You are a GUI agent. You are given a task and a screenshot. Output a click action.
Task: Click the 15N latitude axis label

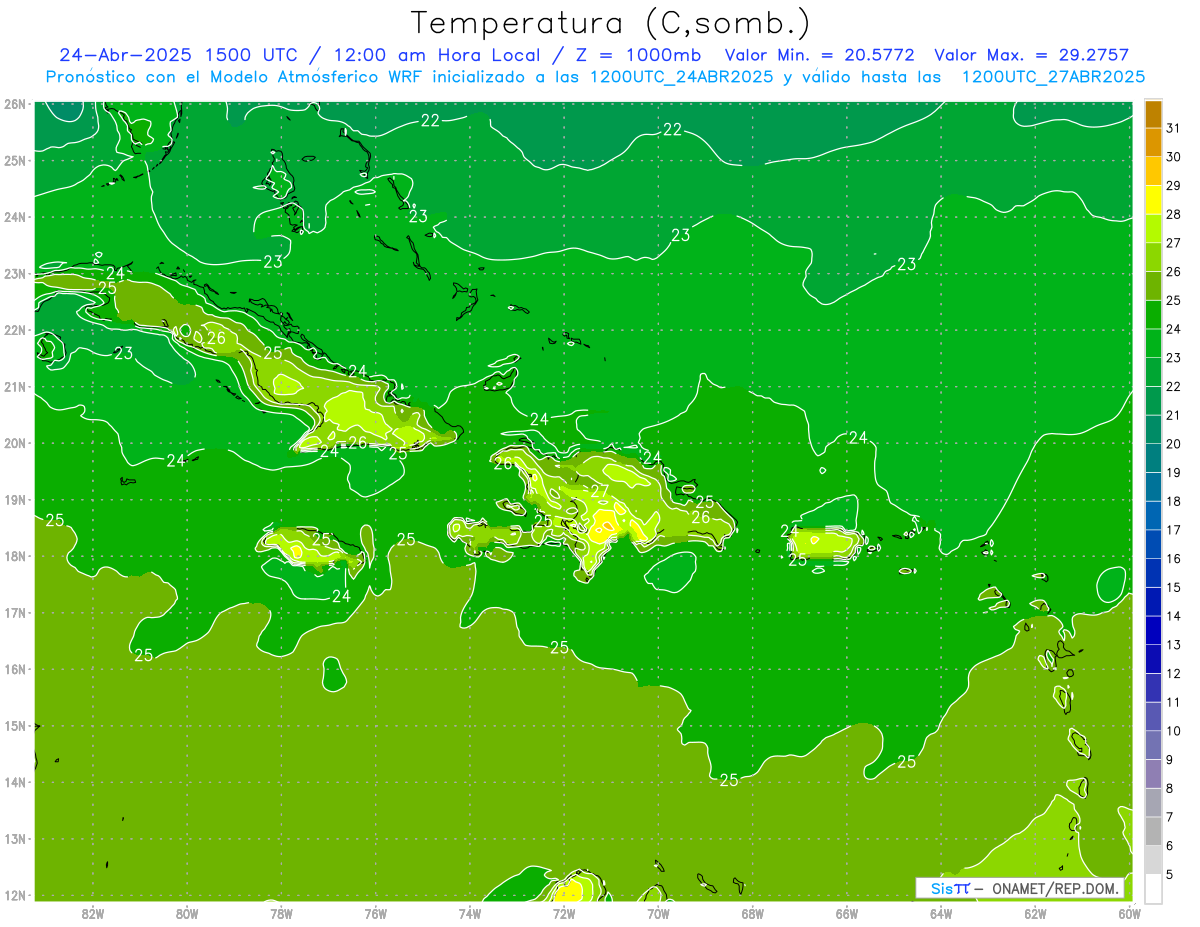[x=14, y=725]
